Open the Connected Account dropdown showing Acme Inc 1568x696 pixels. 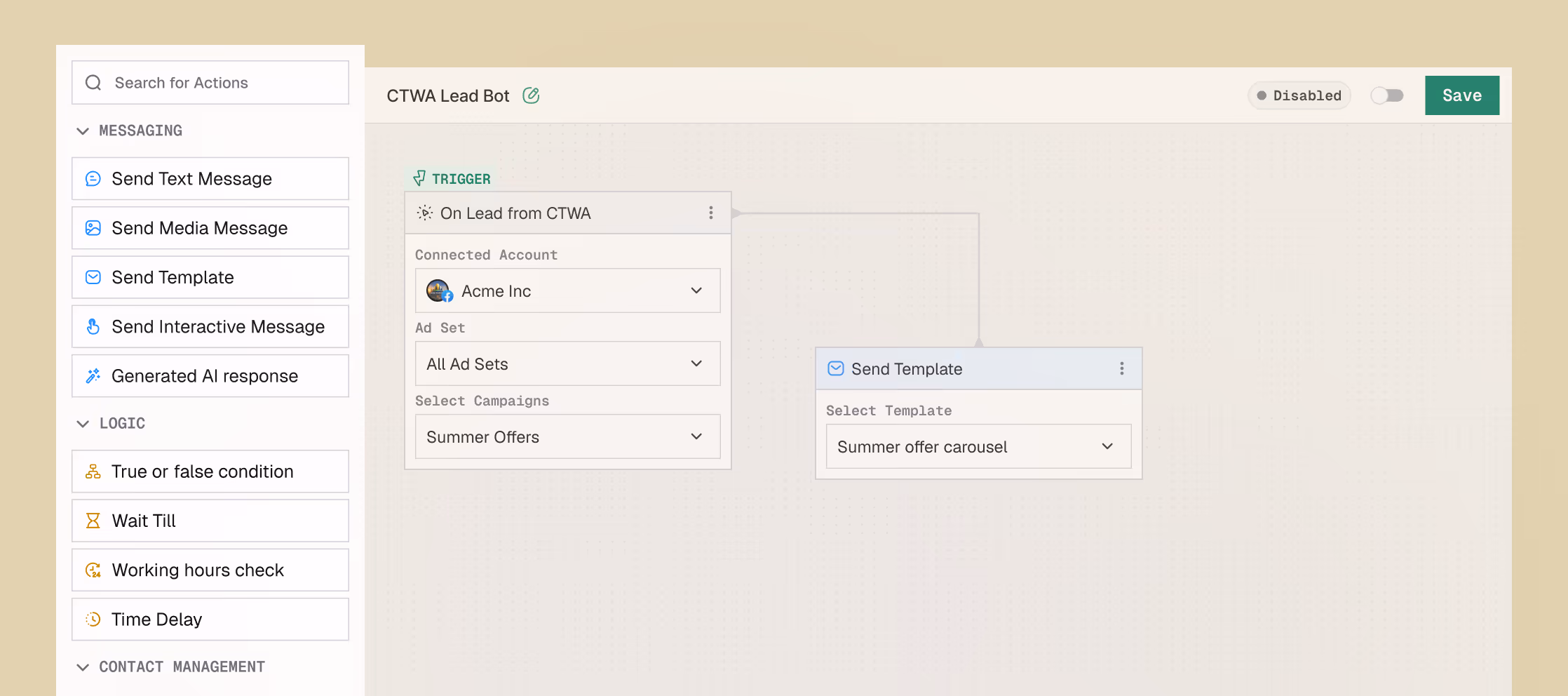pyautogui.click(x=567, y=290)
